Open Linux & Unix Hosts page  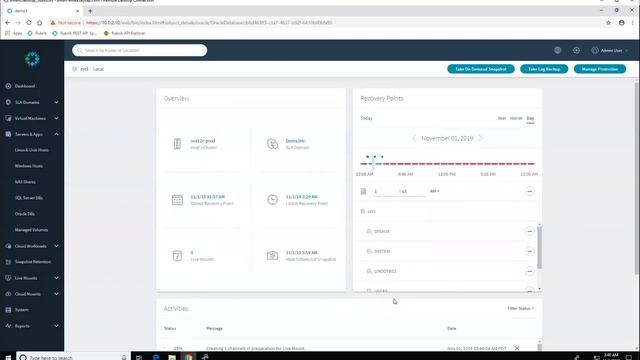click(31, 150)
